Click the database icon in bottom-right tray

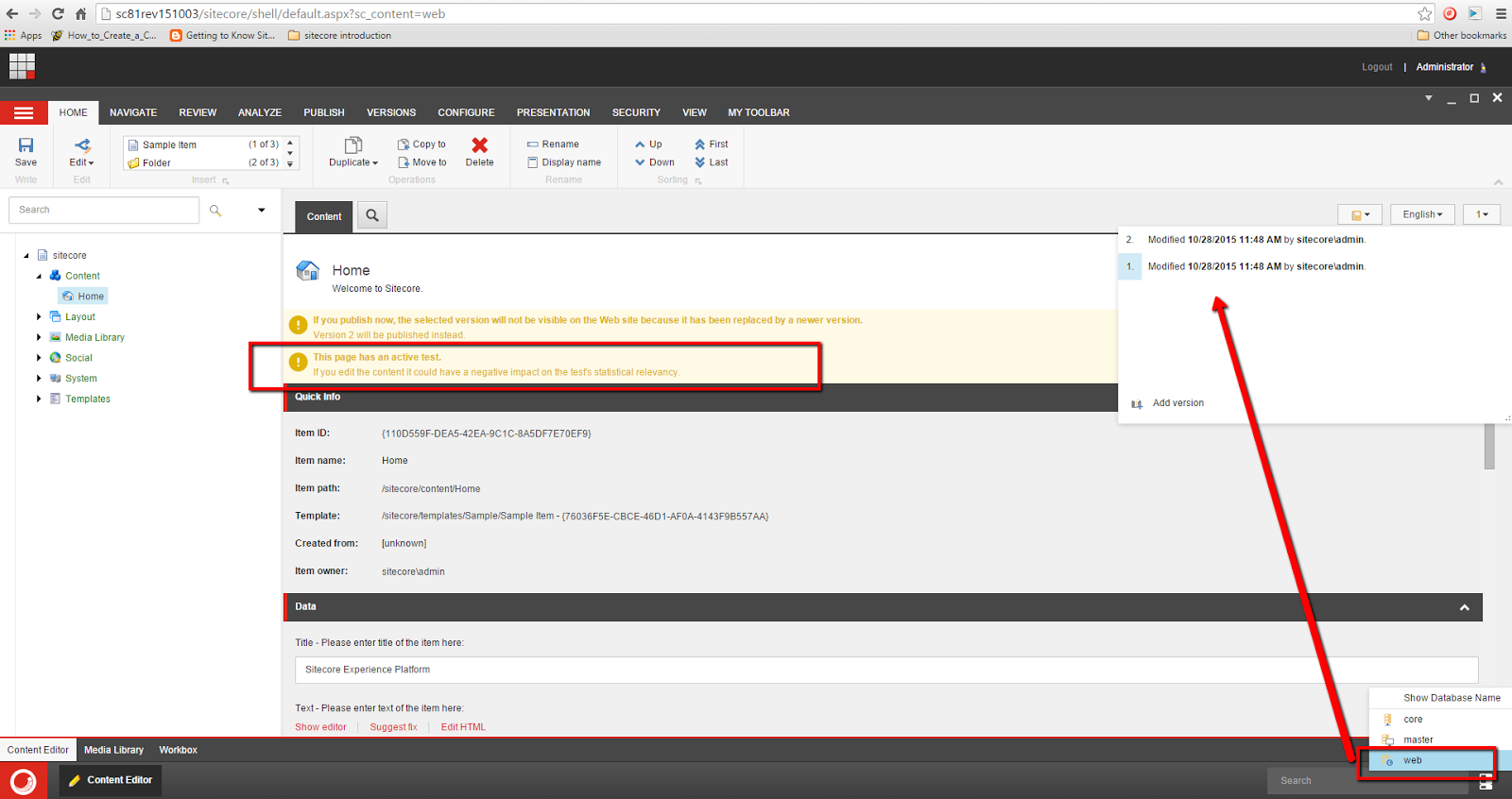click(1486, 781)
